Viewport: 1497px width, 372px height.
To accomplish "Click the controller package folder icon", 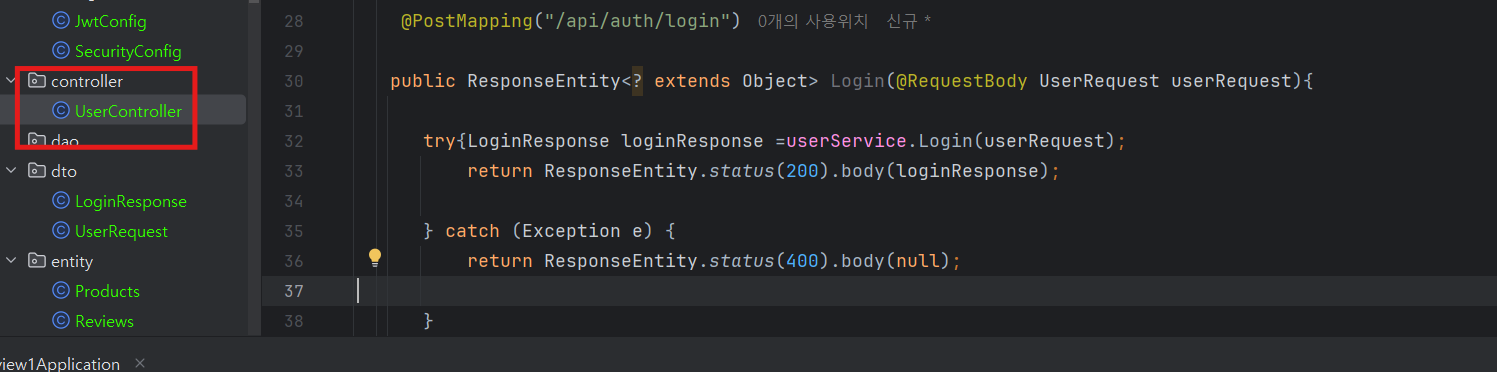I will click(x=36, y=81).
